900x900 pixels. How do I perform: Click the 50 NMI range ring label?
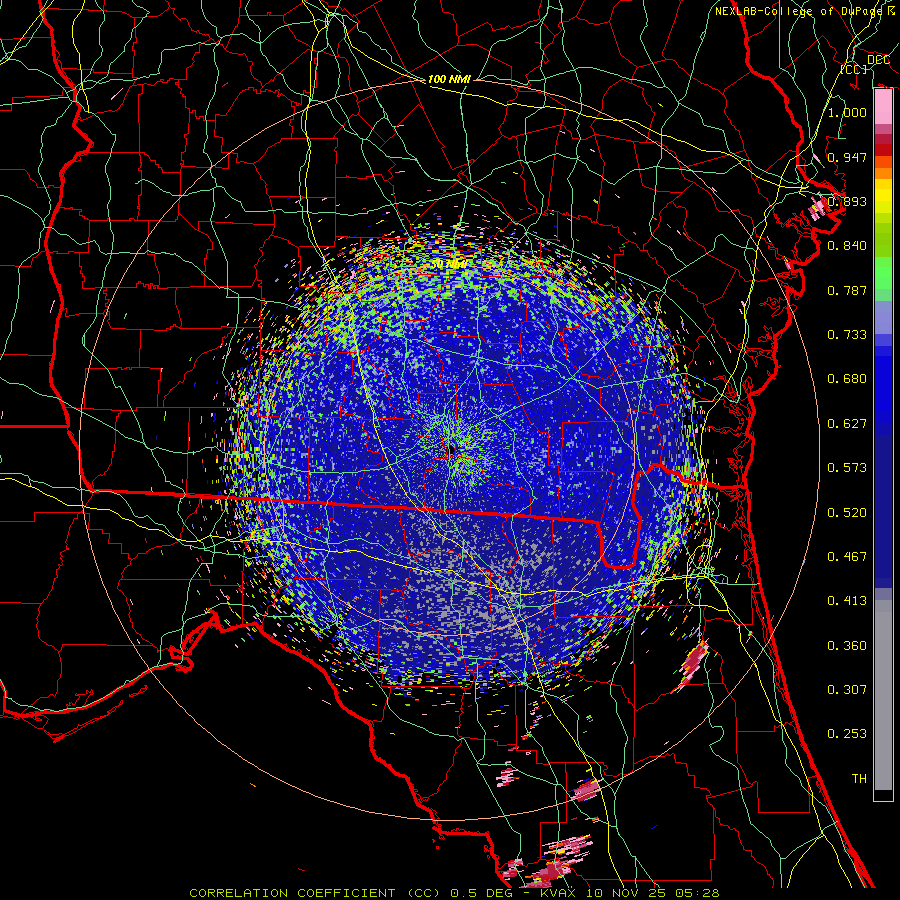tap(449, 264)
